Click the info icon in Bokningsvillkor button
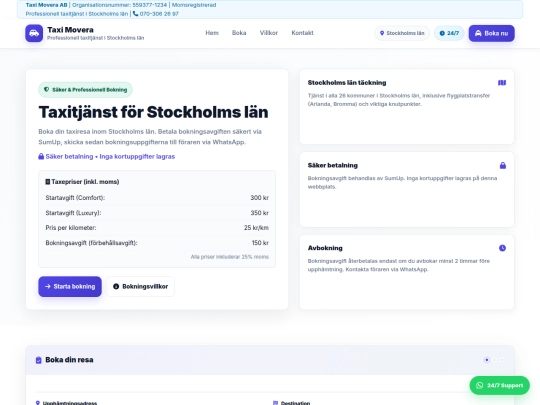This screenshot has height=405, width=540. [x=116, y=287]
